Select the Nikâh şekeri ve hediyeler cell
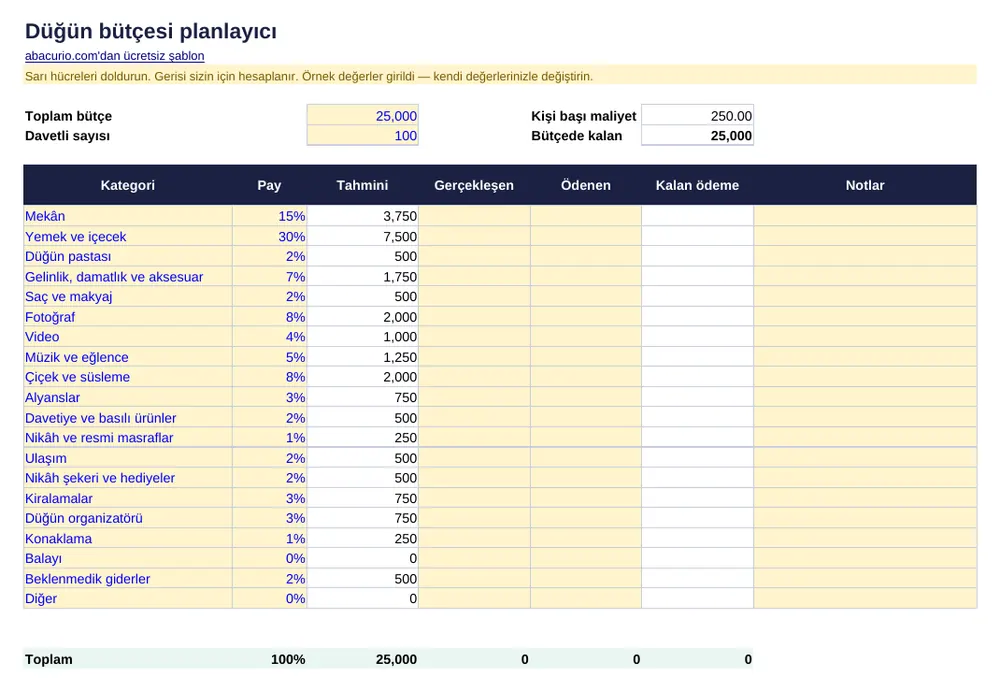The height and width of the screenshot is (691, 1000). 128,477
